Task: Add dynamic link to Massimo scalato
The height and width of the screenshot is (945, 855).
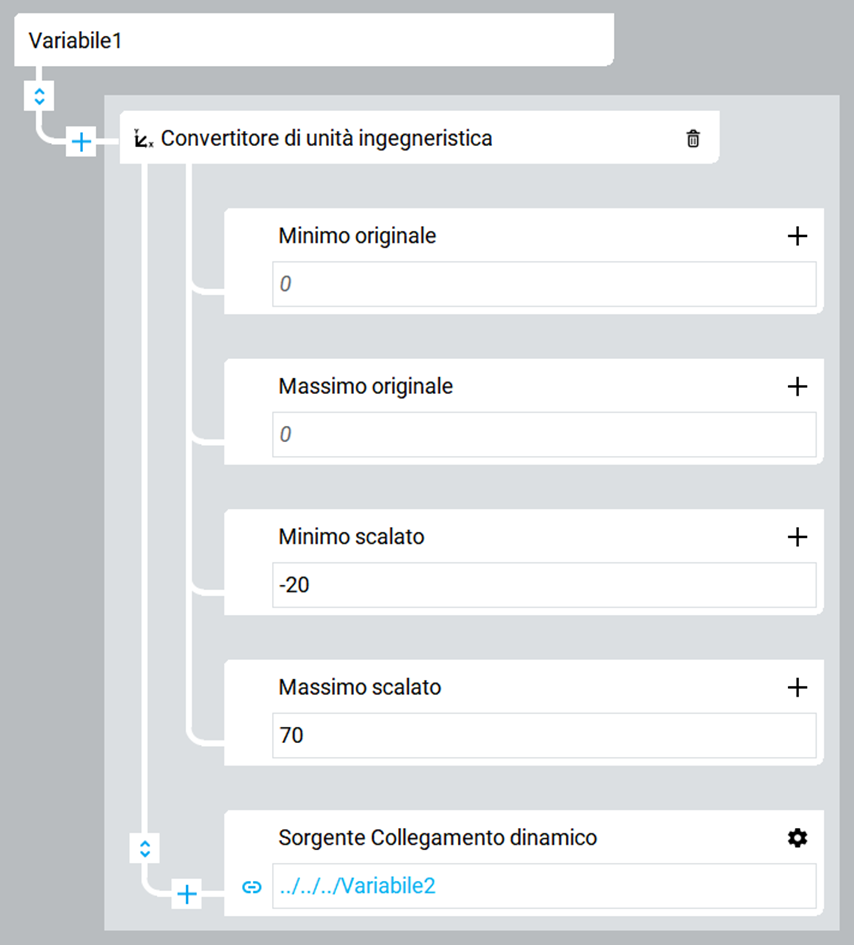Action: coord(797,687)
